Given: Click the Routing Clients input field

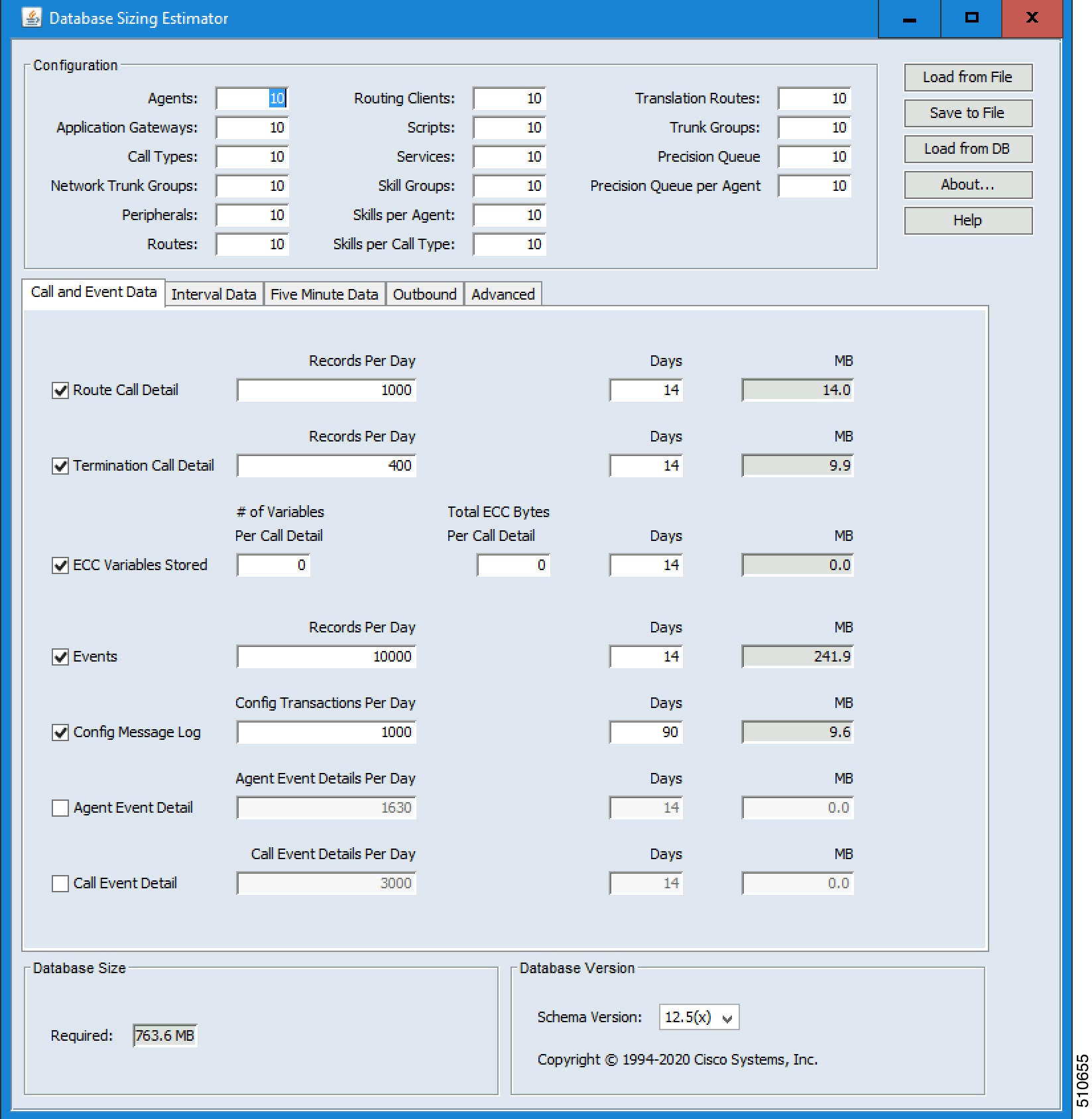Looking at the screenshot, I should click(x=509, y=99).
